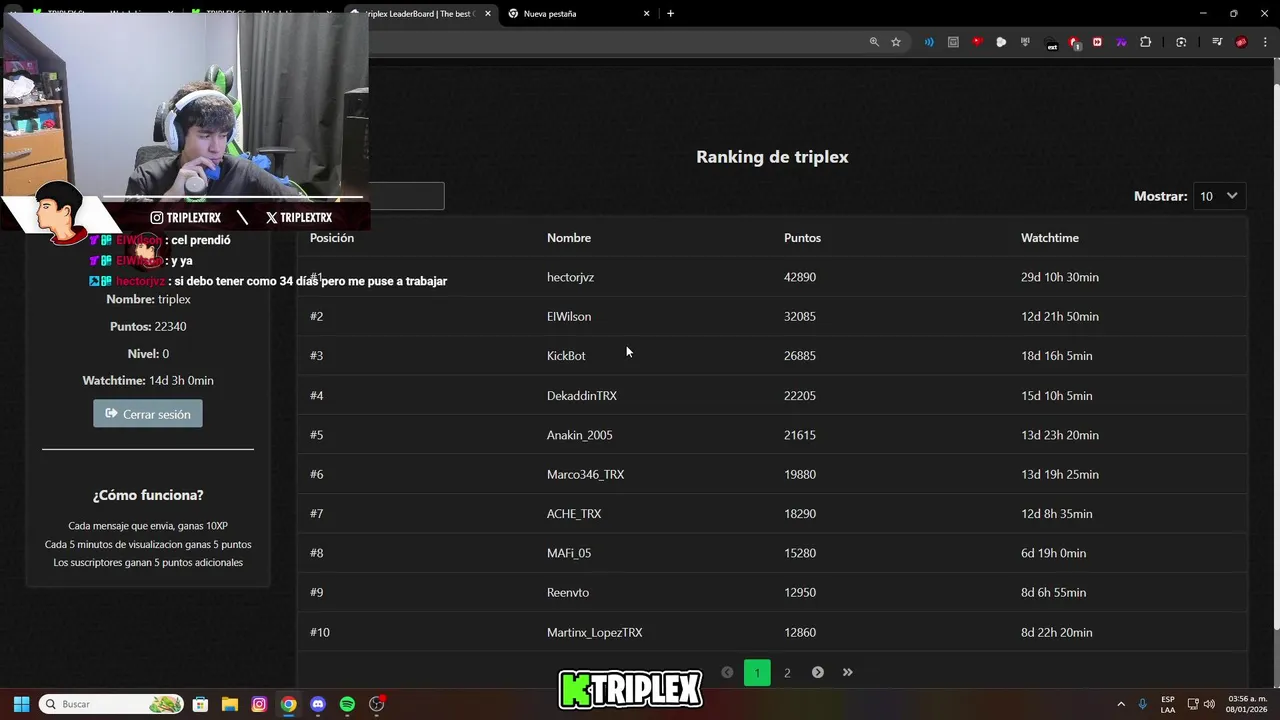
Task: Close the Triplex LeaderBoard tab
Action: click(x=488, y=14)
